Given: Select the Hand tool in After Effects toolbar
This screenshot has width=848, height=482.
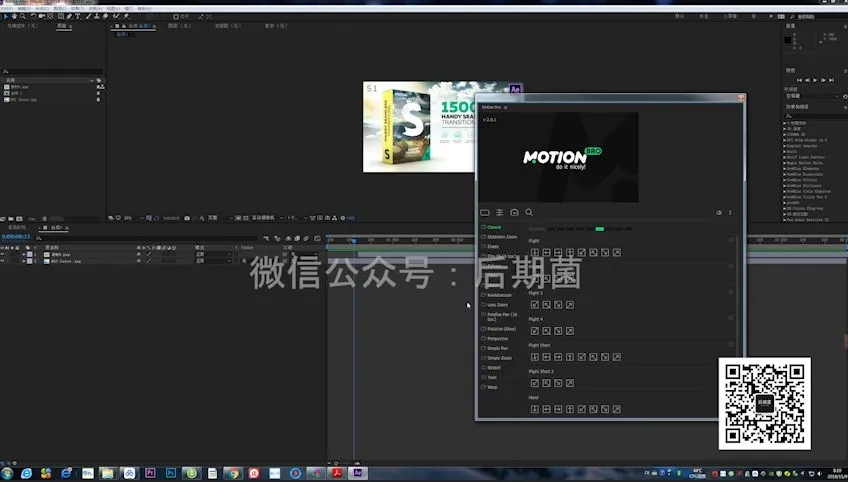Looking at the screenshot, I should (x=14, y=16).
